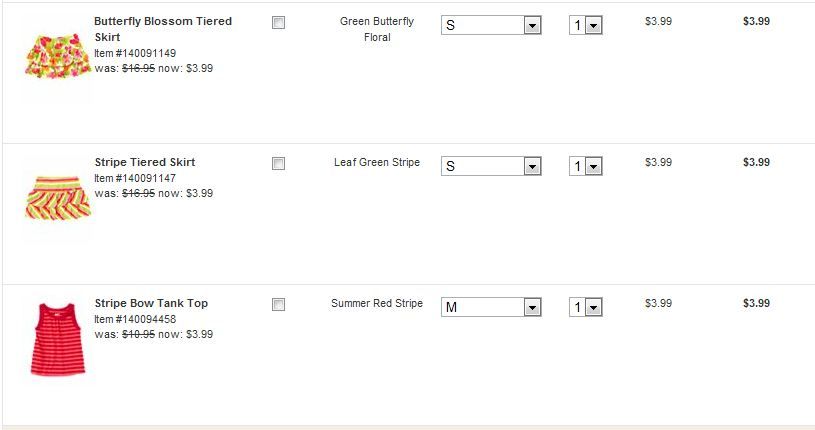The width and height of the screenshot is (815, 430).
Task: Open the size M dropdown for Tank Top
Action: 491,307
